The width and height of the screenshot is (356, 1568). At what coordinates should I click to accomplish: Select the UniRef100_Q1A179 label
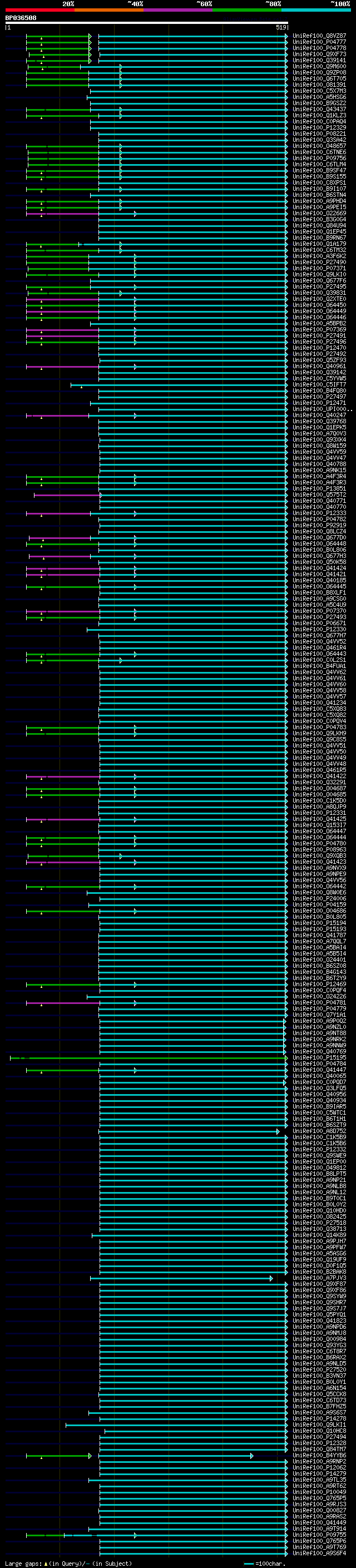(x=319, y=244)
